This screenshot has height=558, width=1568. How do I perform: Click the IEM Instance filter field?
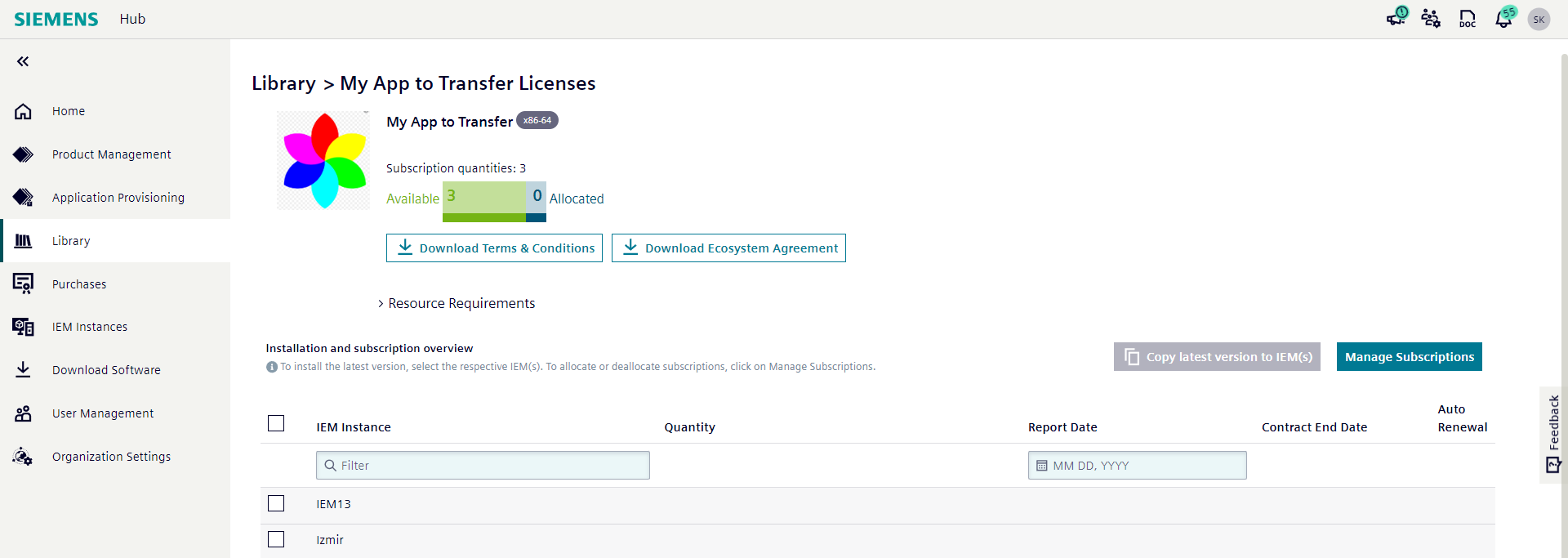(x=483, y=466)
